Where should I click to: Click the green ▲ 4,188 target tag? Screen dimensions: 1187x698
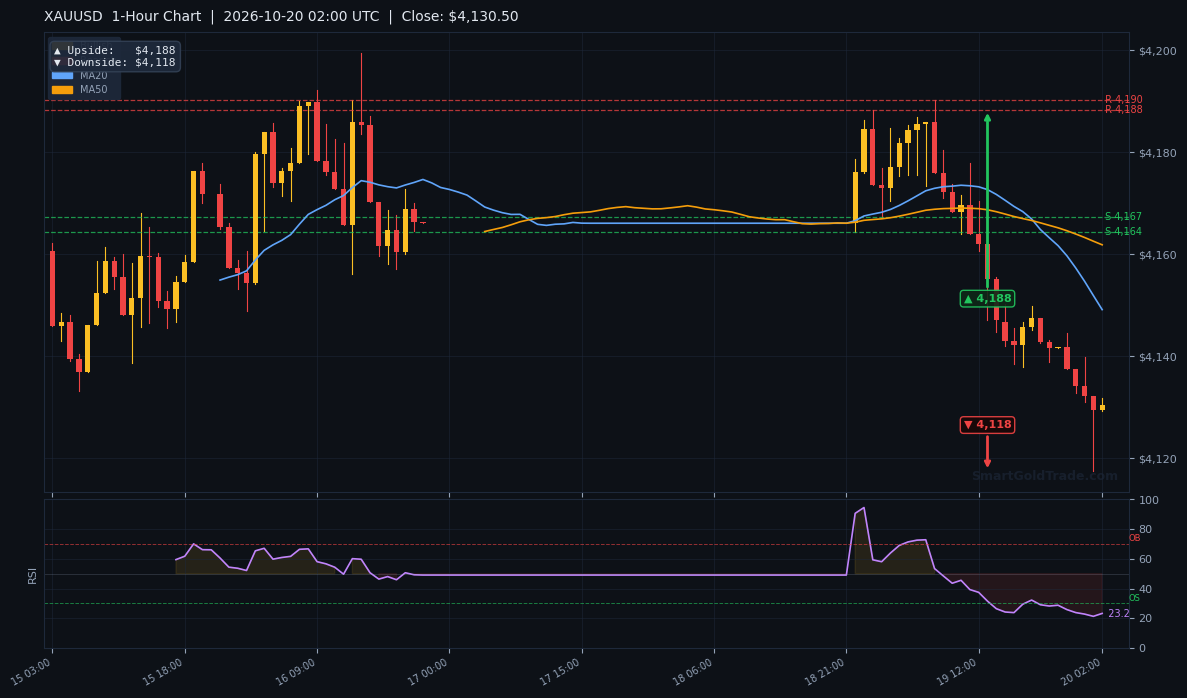point(987,298)
